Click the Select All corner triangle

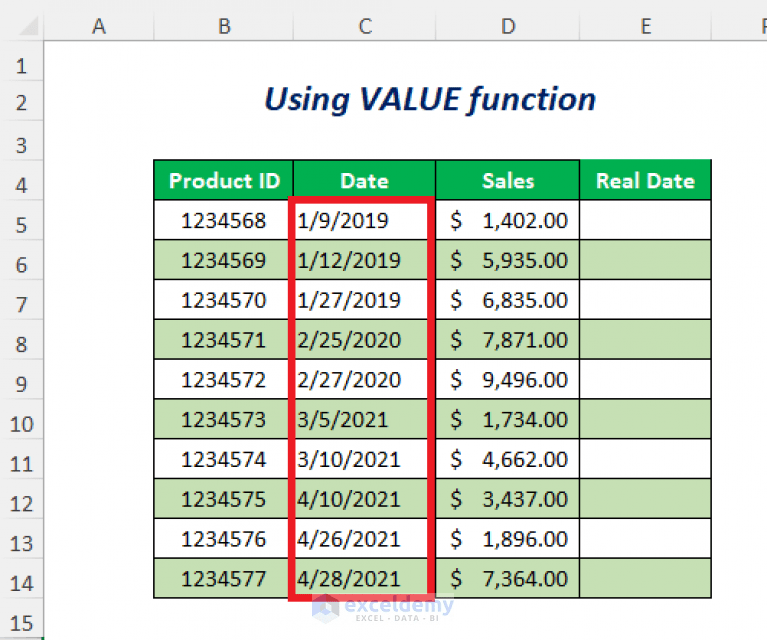point(28,26)
